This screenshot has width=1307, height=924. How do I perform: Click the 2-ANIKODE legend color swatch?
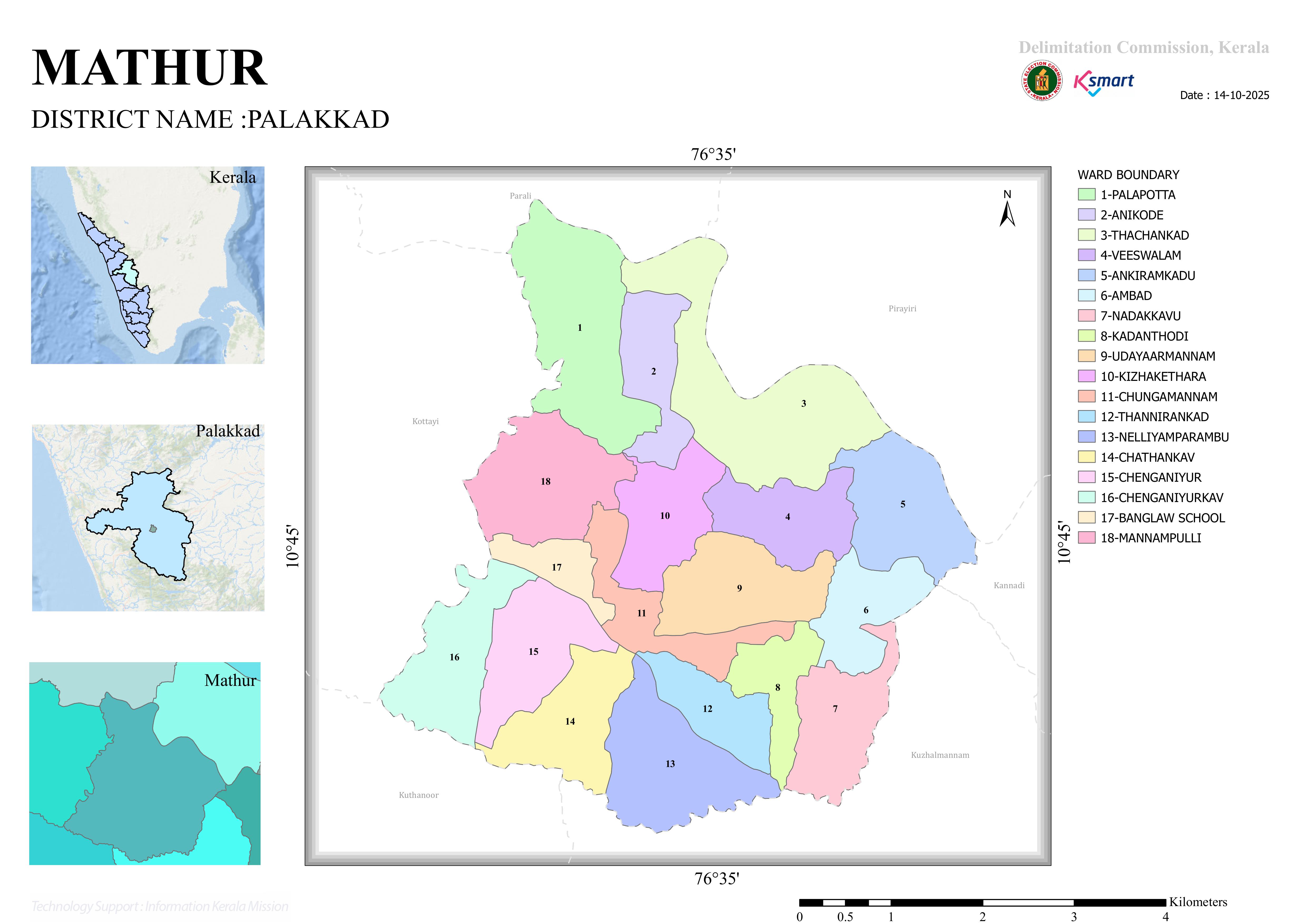pos(1086,214)
